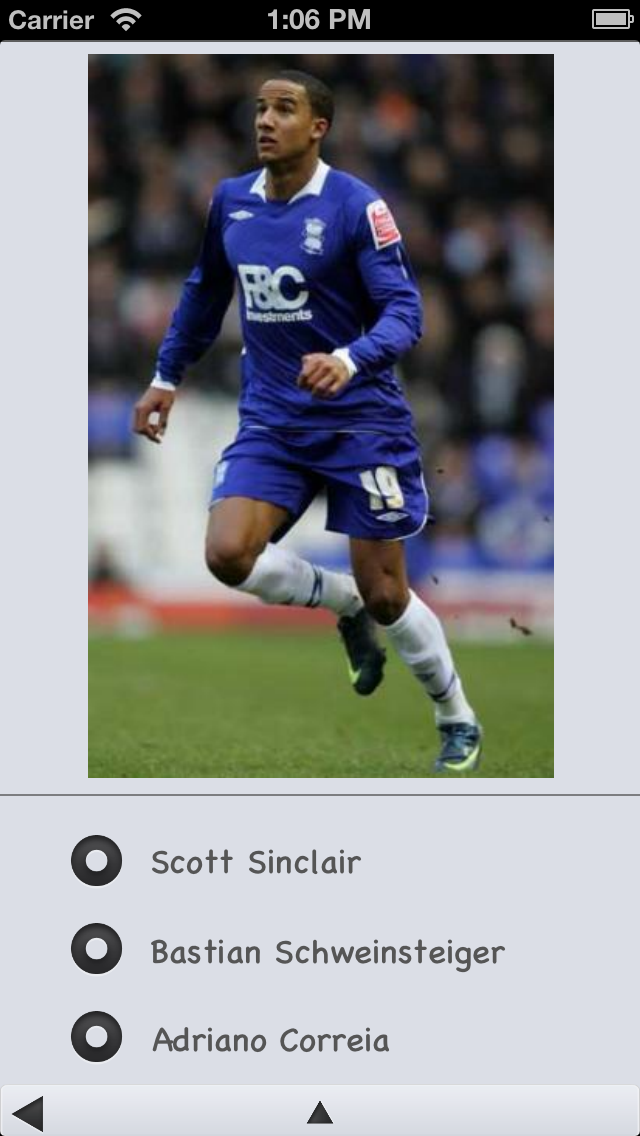This screenshot has width=640, height=1136.
Task: Choose the 'Adriano Correia' answer text
Action: pyautogui.click(x=270, y=1040)
